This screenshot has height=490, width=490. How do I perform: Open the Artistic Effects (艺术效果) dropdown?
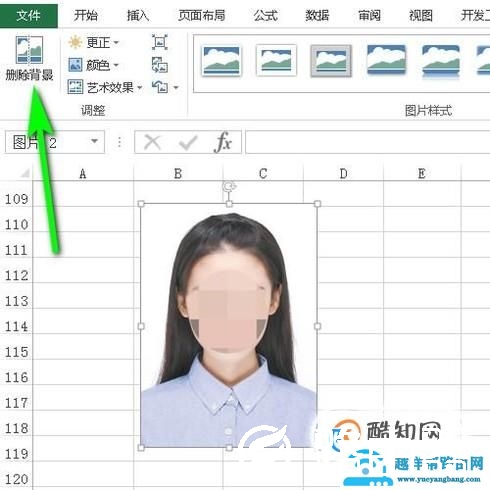tap(105, 87)
